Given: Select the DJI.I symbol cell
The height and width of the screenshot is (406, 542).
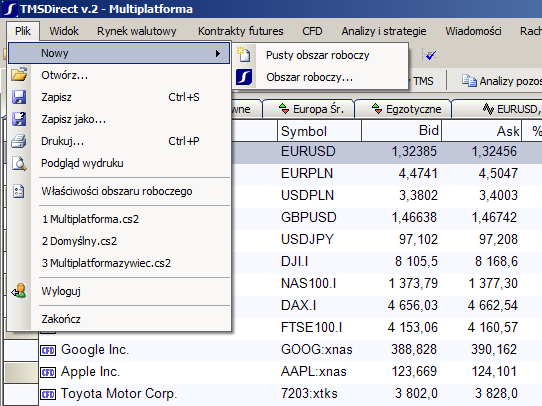Looking at the screenshot, I should 294,261.
